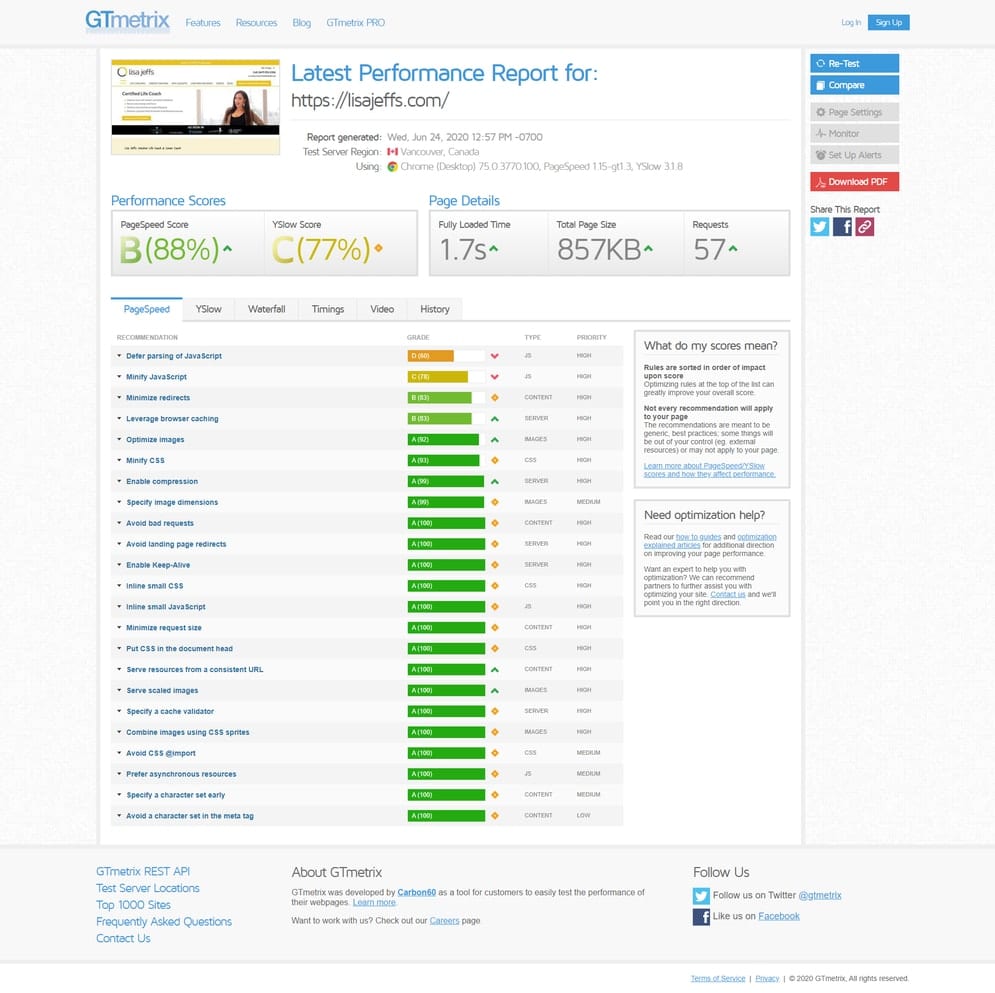The width and height of the screenshot is (995, 993).
Task: Click the footer Twitter follow icon
Action: (701, 896)
